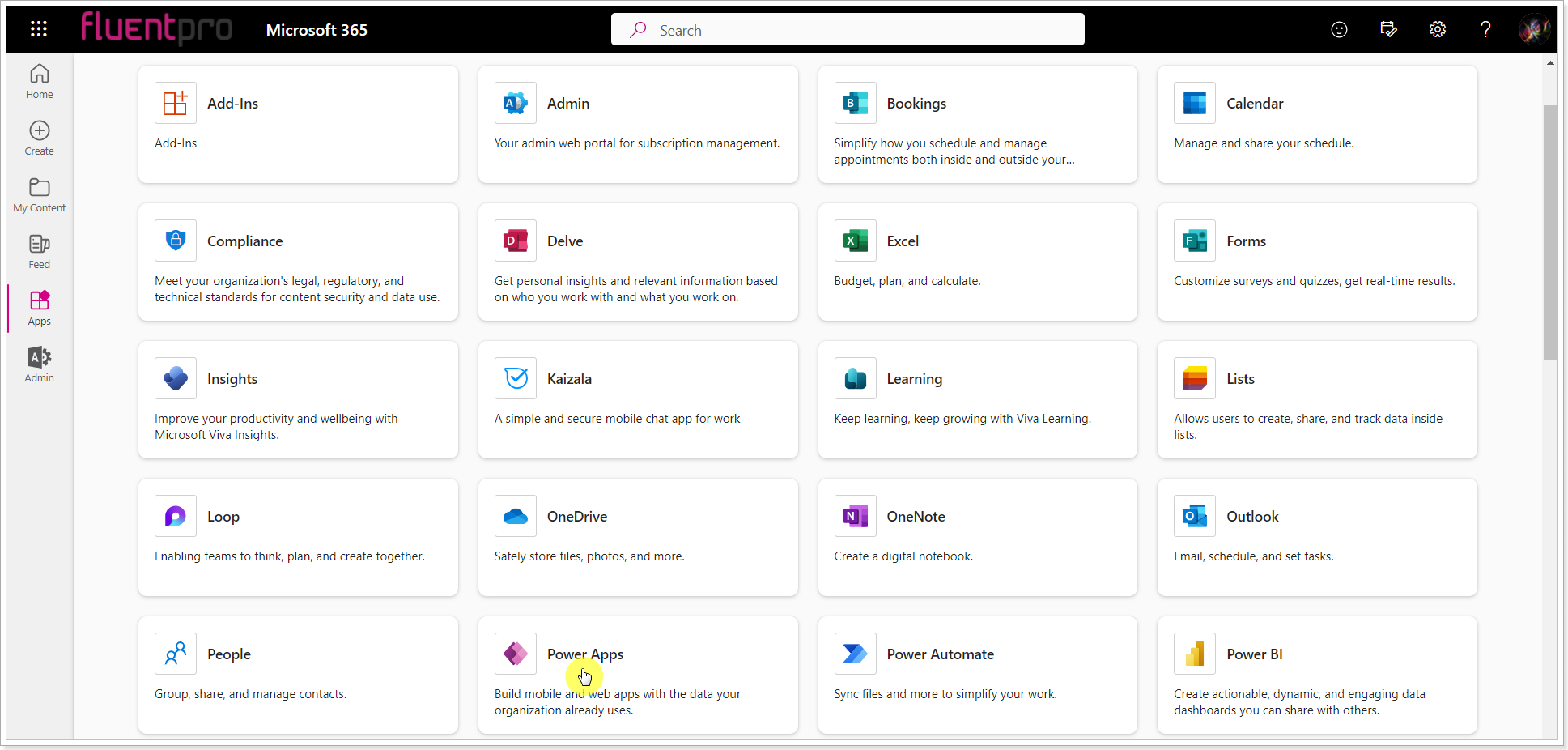Switch to the Home sidebar section

[38, 80]
